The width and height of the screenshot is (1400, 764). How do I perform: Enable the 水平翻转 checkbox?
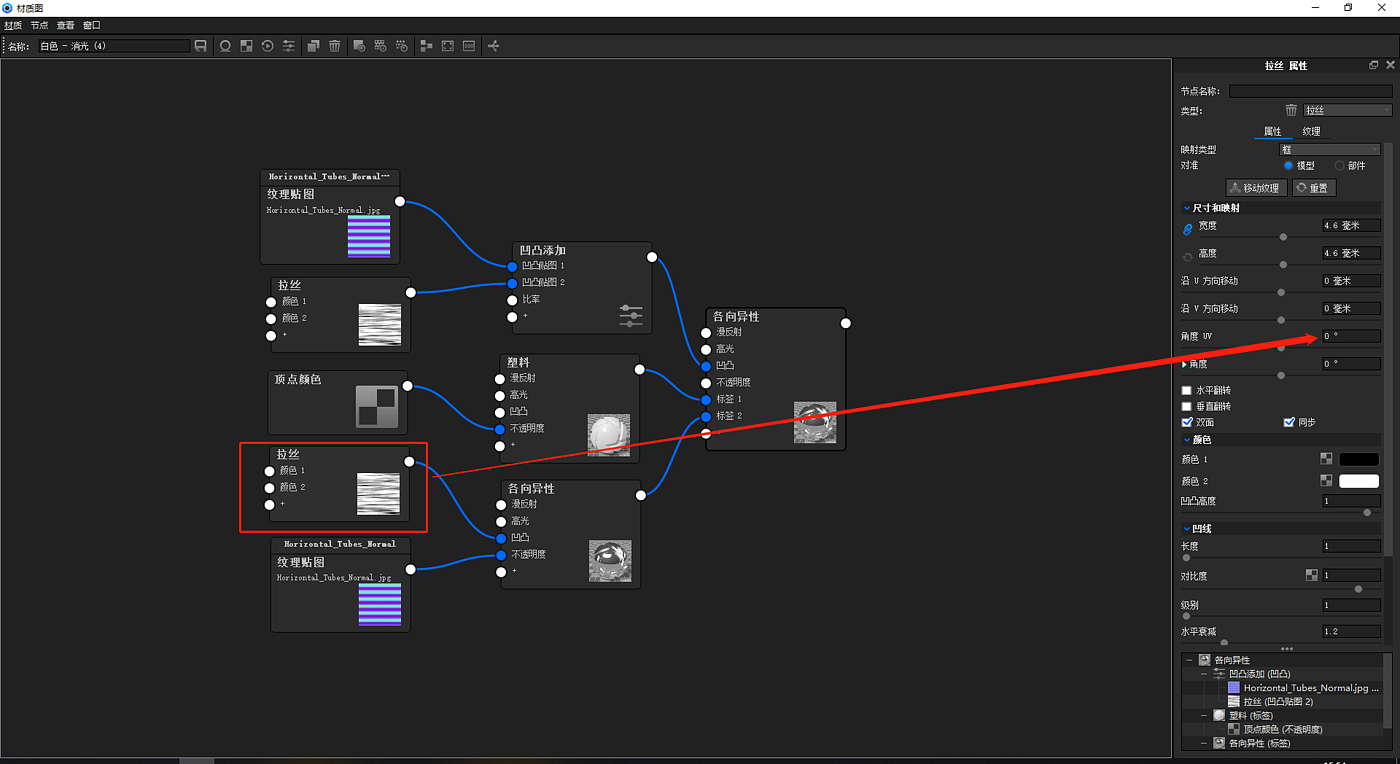click(x=1187, y=390)
